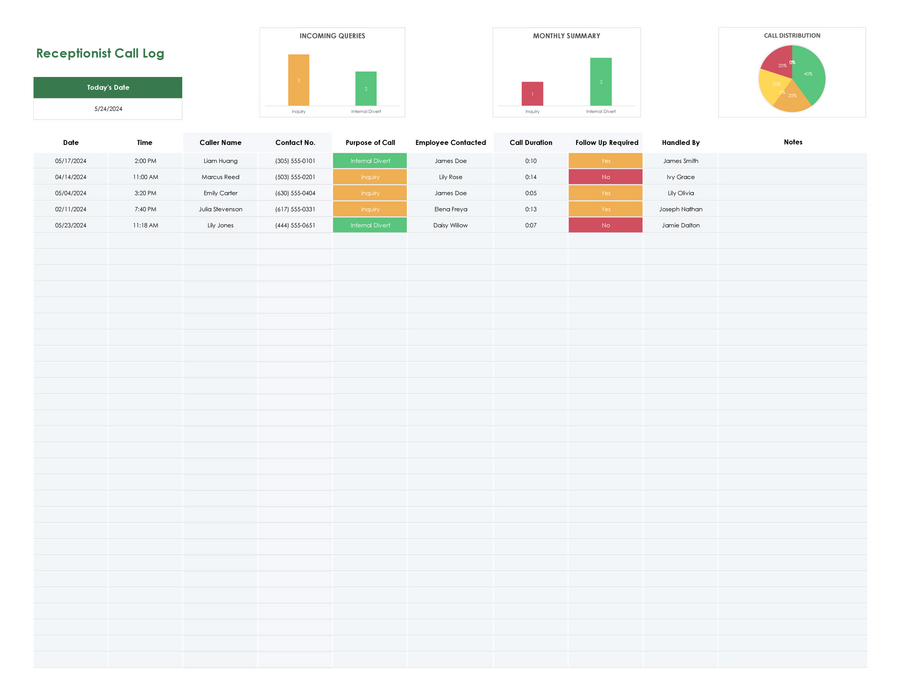Toggle Marcus Reed's No follow-up badge
Screen dimensions: 900x696
click(605, 177)
